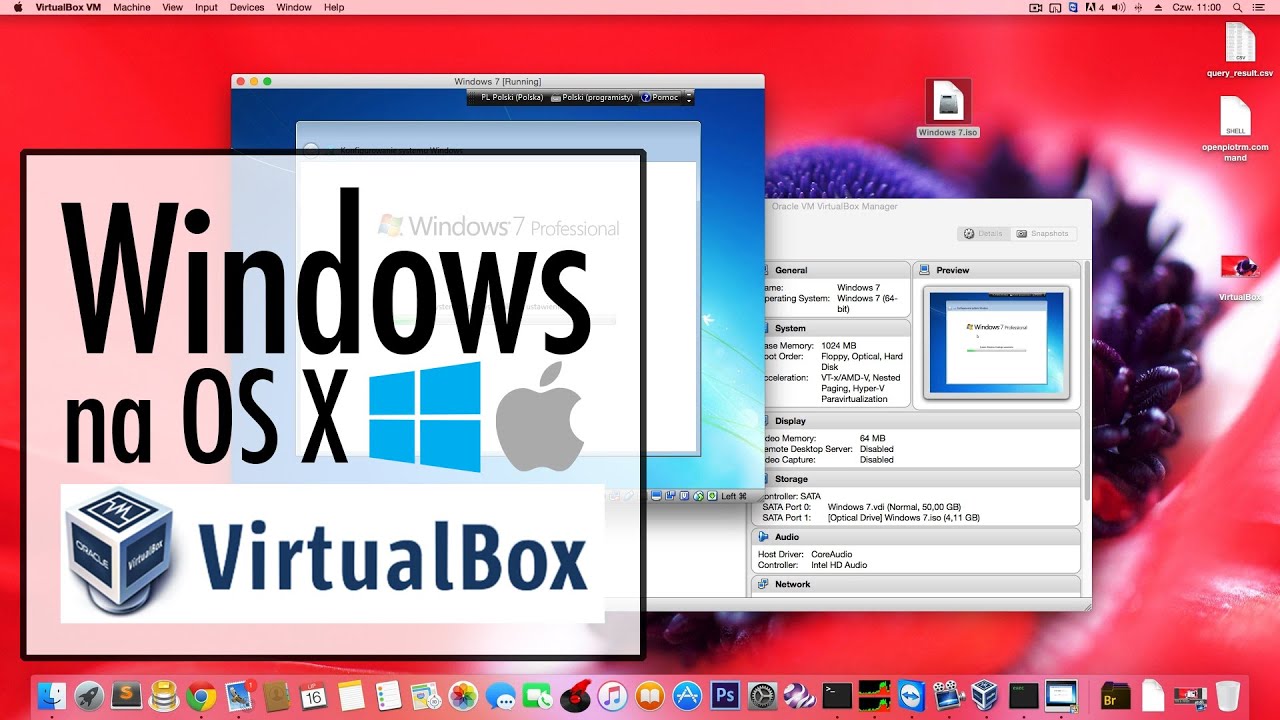Screen dimensions: 1280x720
Task: Launch Adobe Bridge from the Dock
Action: tap(1114, 696)
